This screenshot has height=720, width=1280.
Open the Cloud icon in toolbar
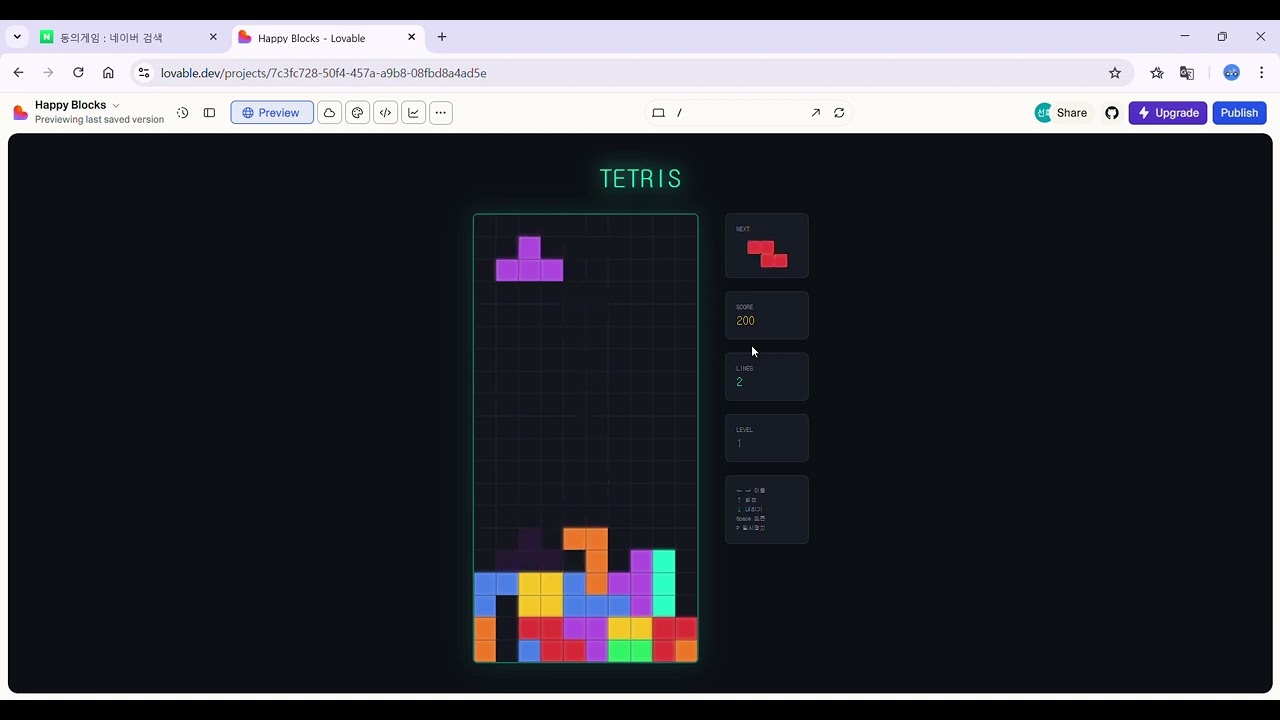coord(329,113)
